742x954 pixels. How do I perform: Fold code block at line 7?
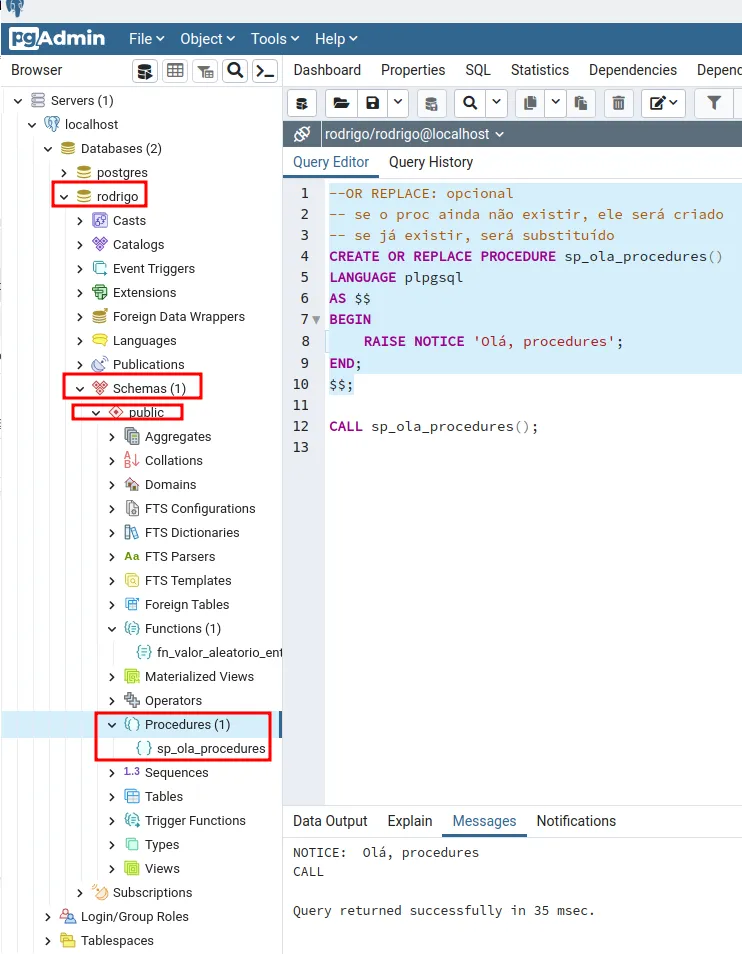point(316,319)
